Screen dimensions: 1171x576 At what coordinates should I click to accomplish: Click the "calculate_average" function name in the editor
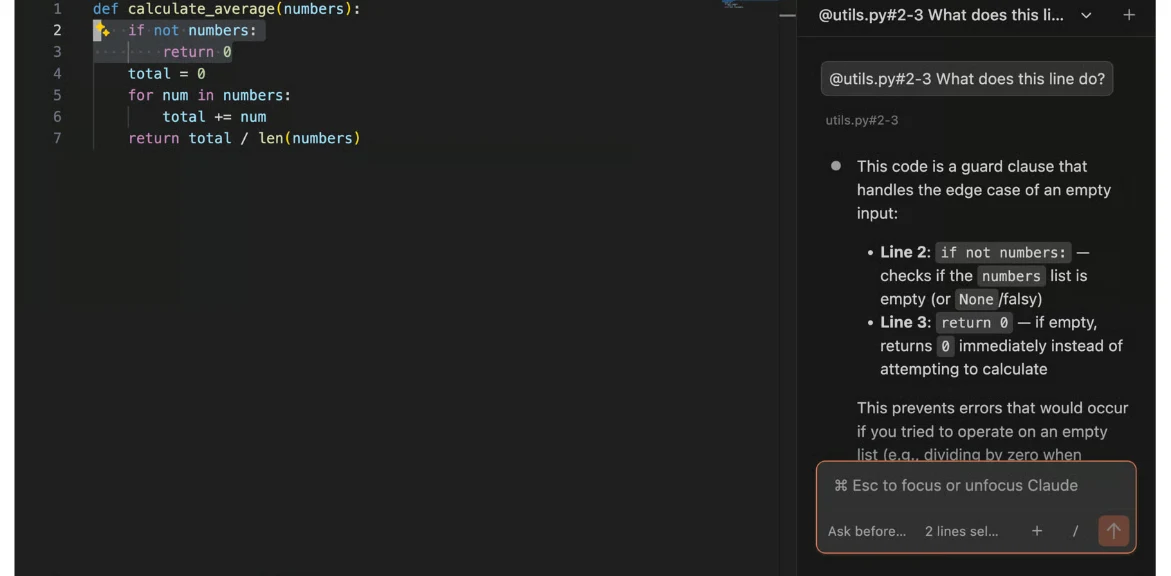pyautogui.click(x=202, y=10)
